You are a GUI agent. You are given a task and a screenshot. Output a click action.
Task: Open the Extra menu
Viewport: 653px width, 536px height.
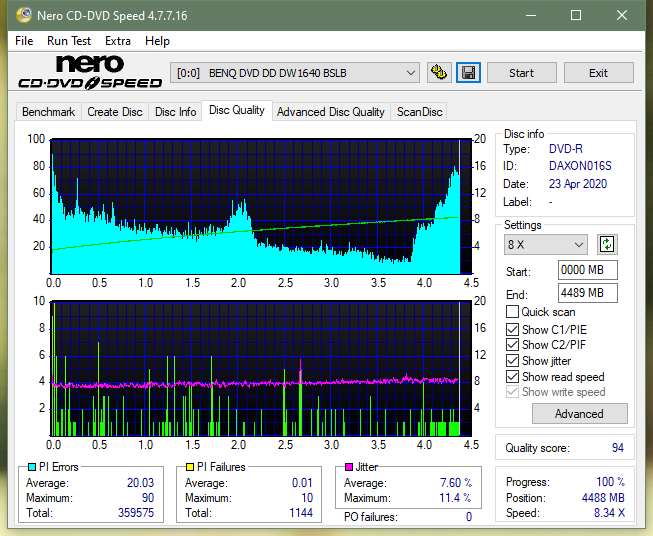[x=118, y=41]
